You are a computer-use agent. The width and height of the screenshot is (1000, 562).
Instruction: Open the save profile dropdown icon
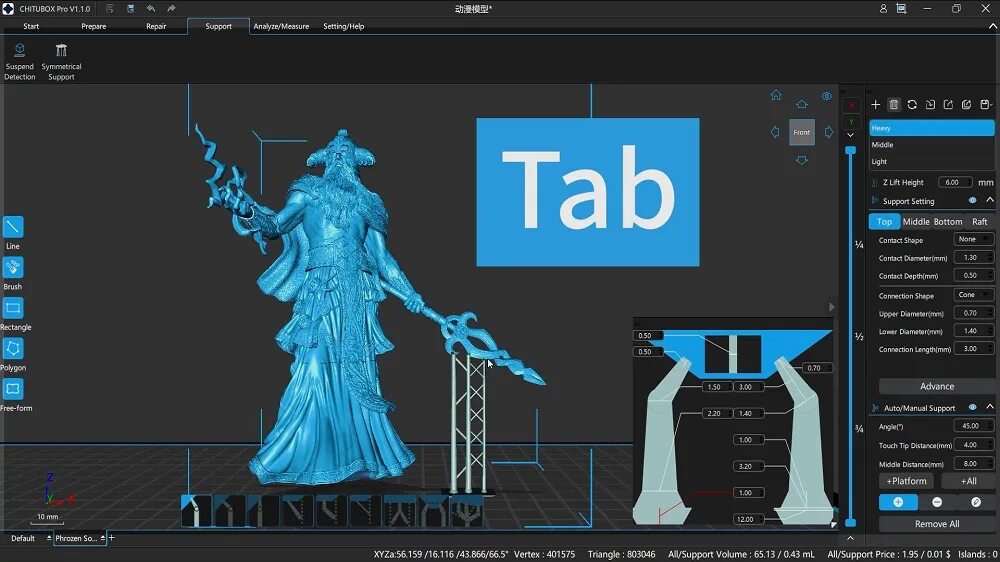pos(986,105)
